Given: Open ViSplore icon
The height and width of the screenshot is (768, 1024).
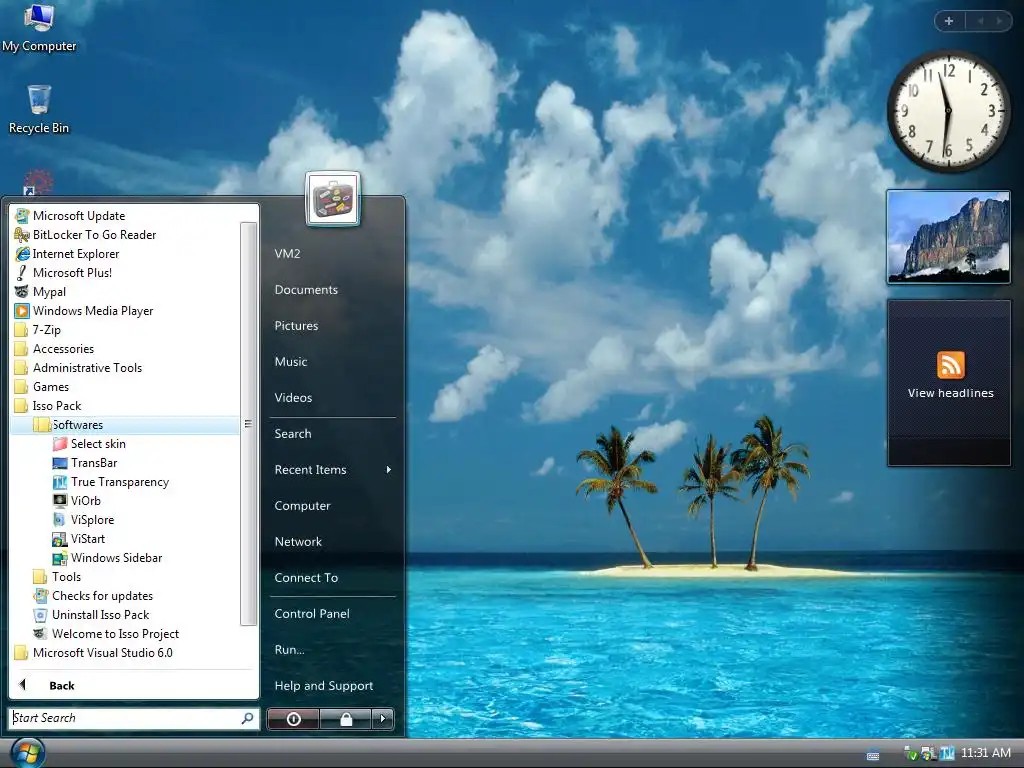Looking at the screenshot, I should pyautogui.click(x=60, y=520).
